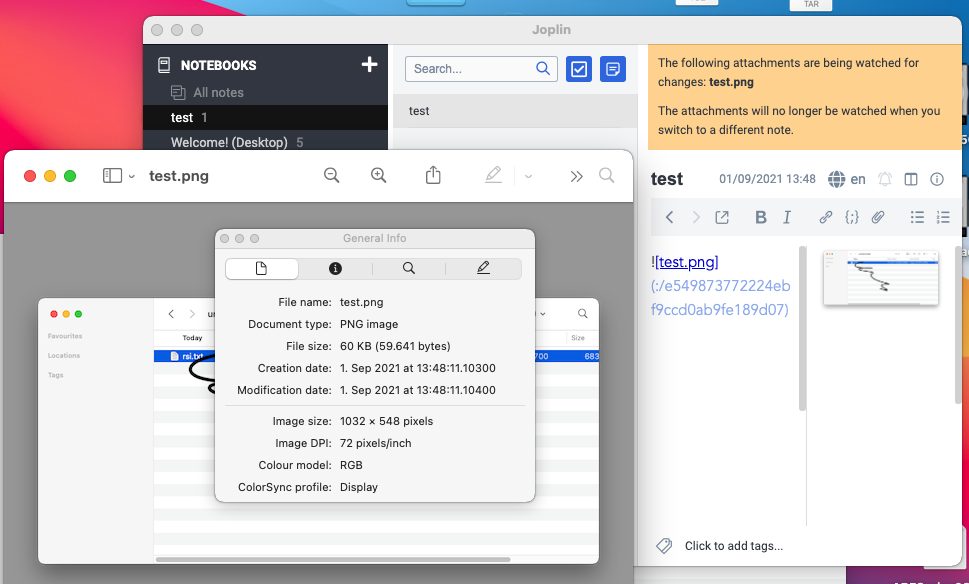Open markup options chevron in Preview
The height and width of the screenshot is (584, 969).
click(x=528, y=176)
